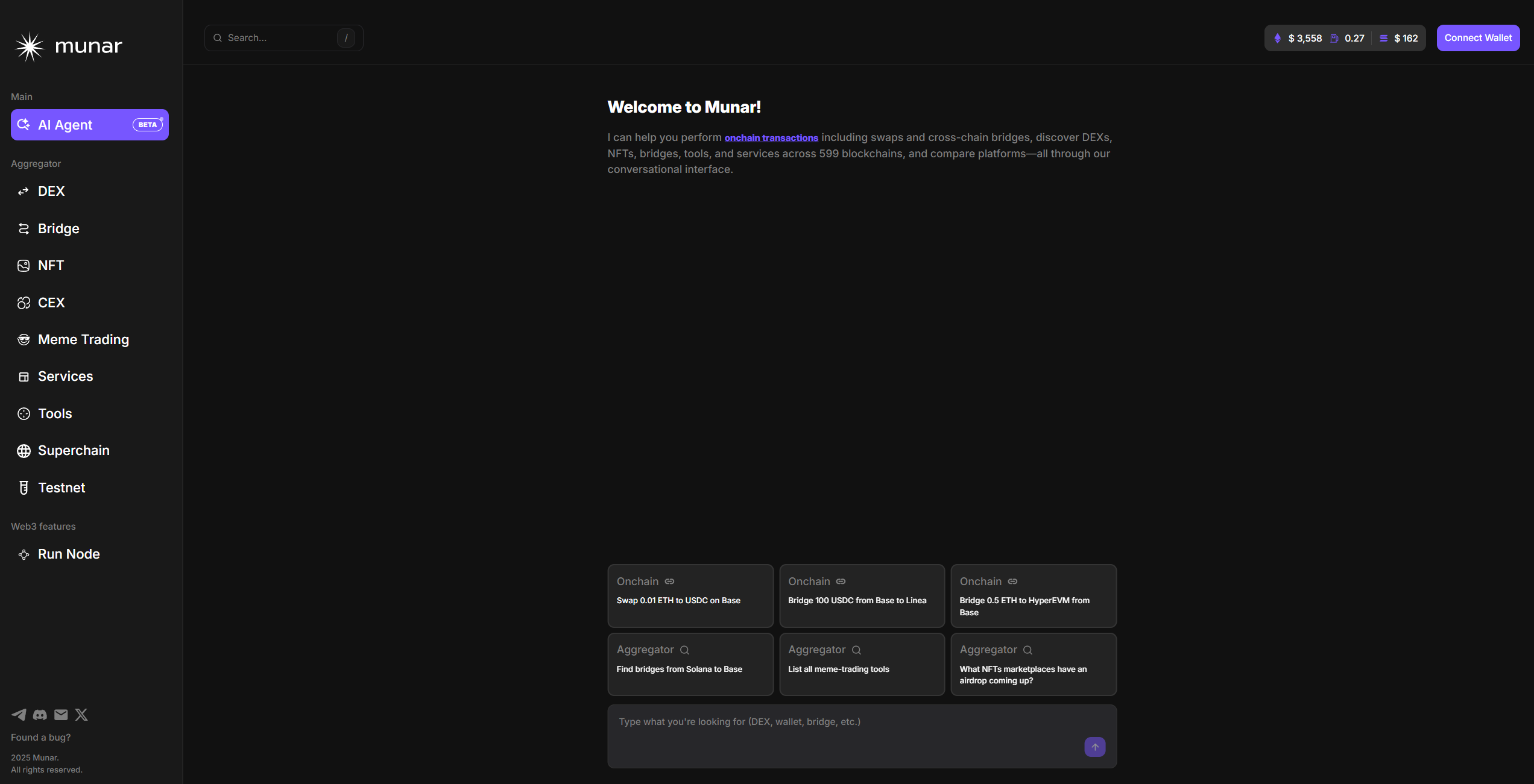Select Bridge 100 USDC from Base to Linea
This screenshot has height=784, width=1534.
pos(862,595)
